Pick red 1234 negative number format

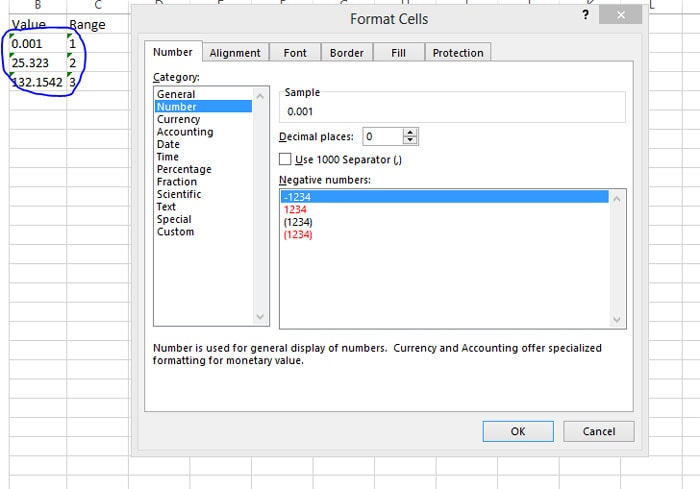point(295,210)
